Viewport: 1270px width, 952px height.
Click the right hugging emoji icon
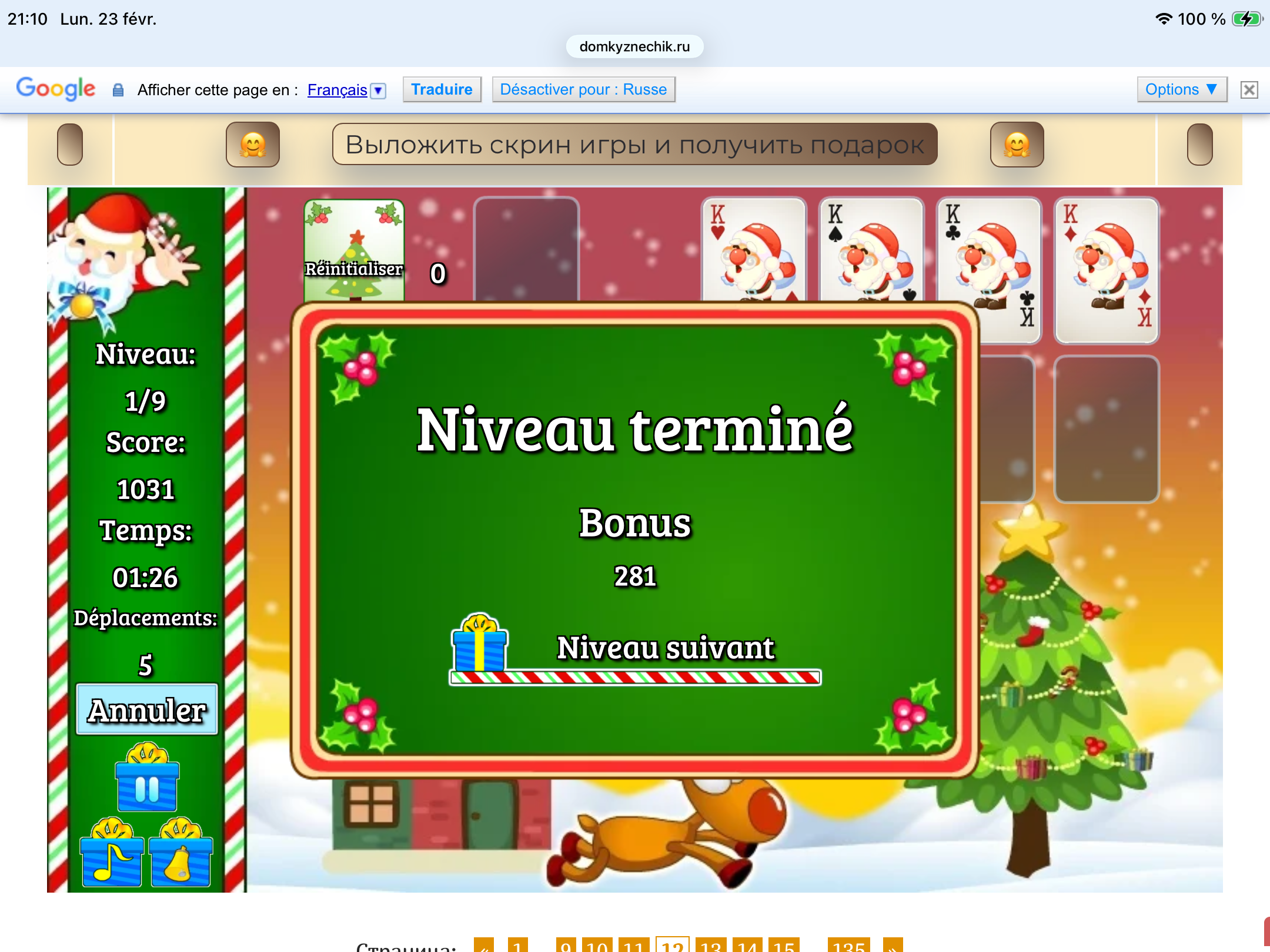pyautogui.click(x=1017, y=145)
